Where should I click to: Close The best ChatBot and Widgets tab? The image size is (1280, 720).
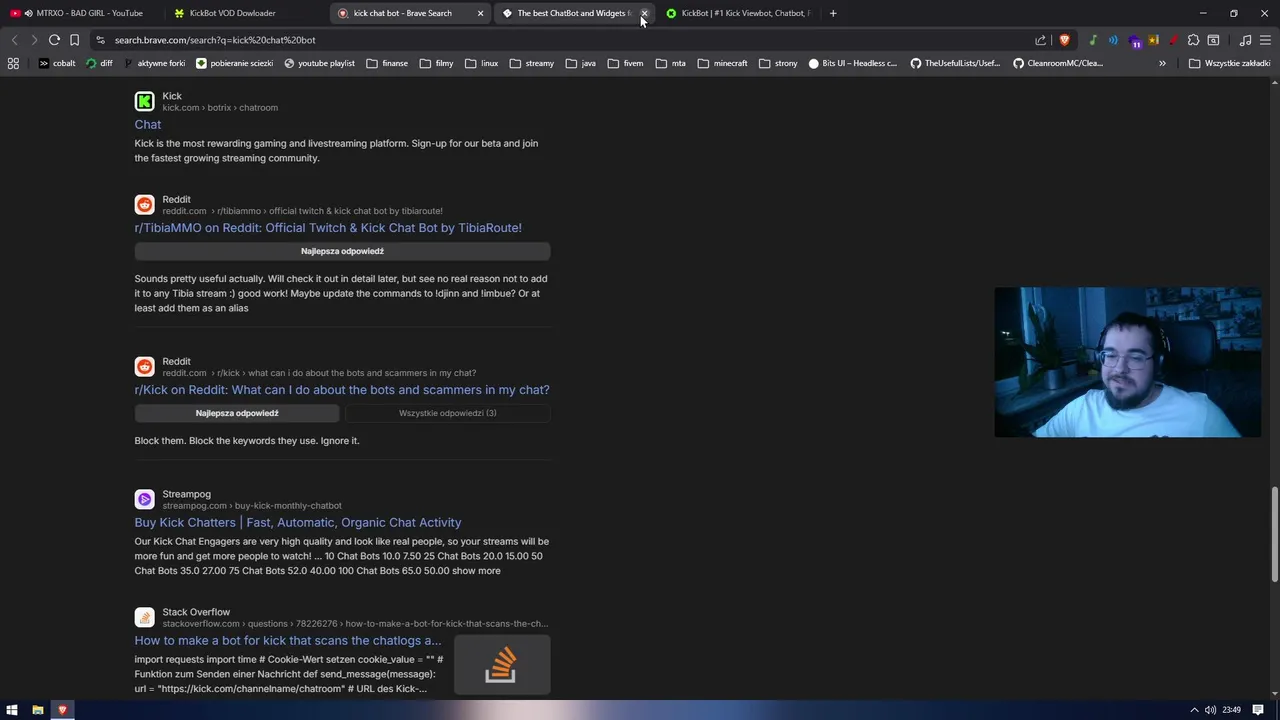click(644, 13)
